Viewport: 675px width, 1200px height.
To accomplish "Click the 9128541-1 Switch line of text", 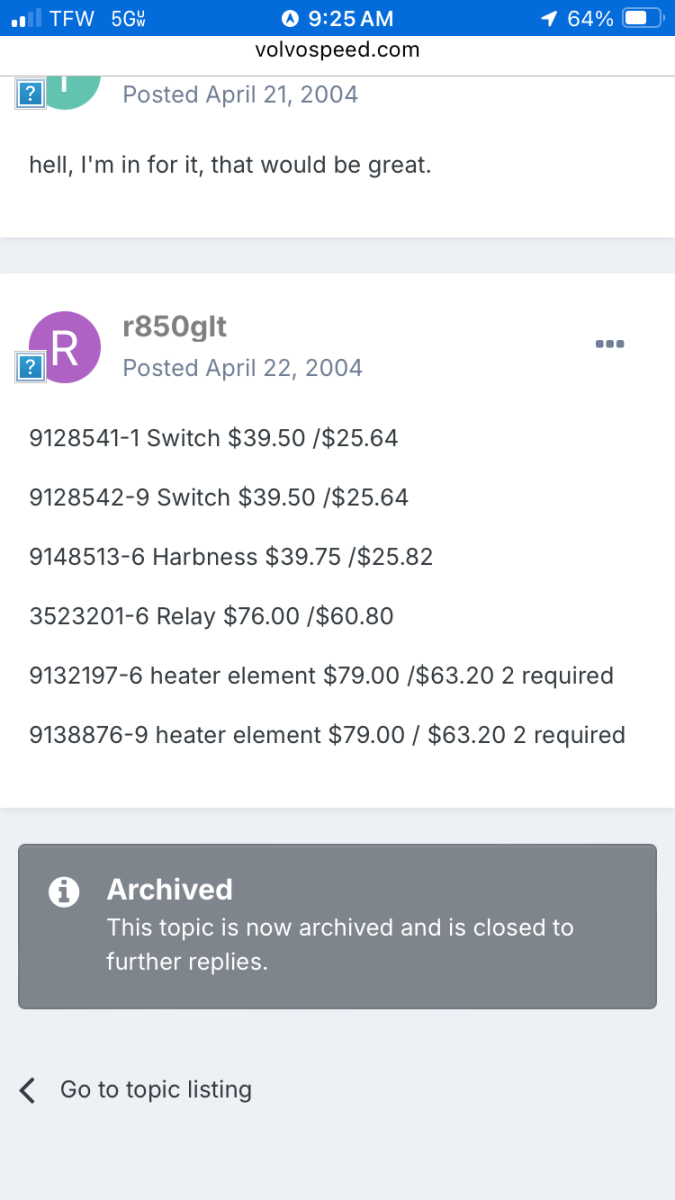I will (213, 438).
